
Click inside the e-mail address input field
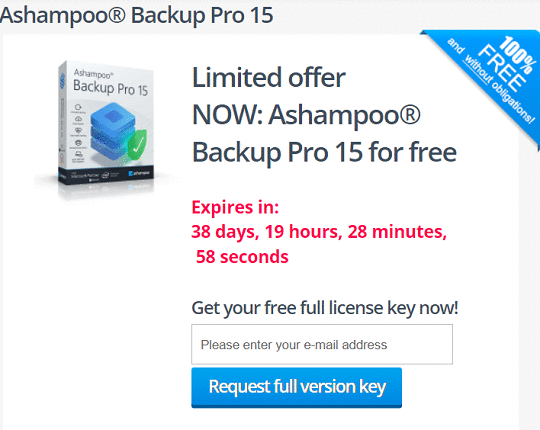tap(322, 344)
